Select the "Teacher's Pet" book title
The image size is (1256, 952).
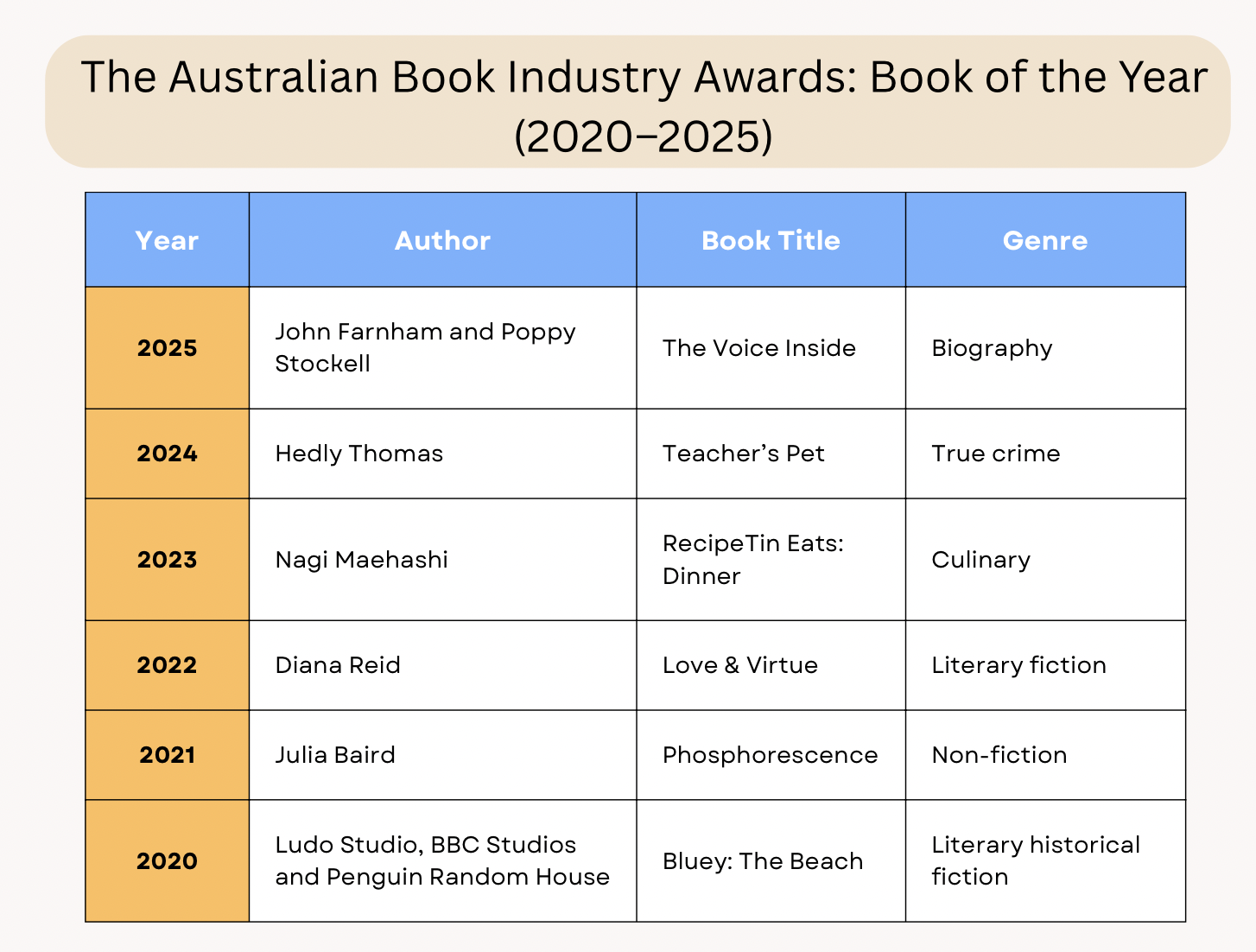[744, 454]
